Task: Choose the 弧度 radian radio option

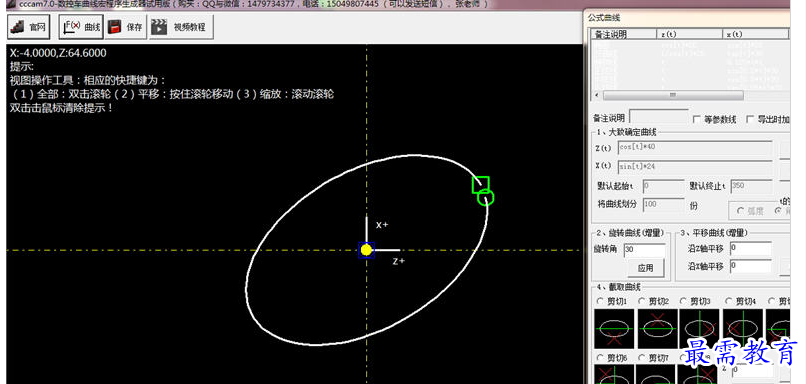Action: tap(741, 211)
